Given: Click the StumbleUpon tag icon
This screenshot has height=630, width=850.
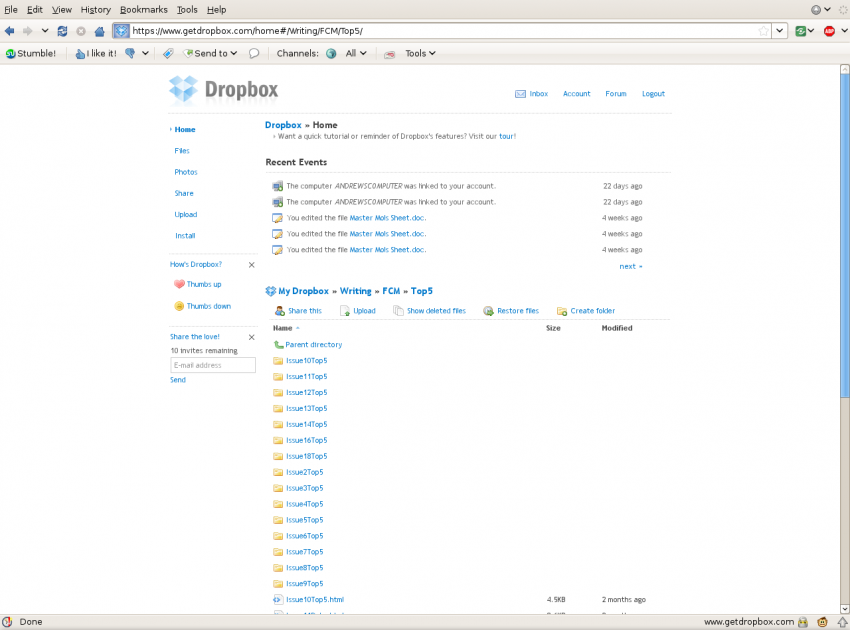Looking at the screenshot, I should 169,53.
